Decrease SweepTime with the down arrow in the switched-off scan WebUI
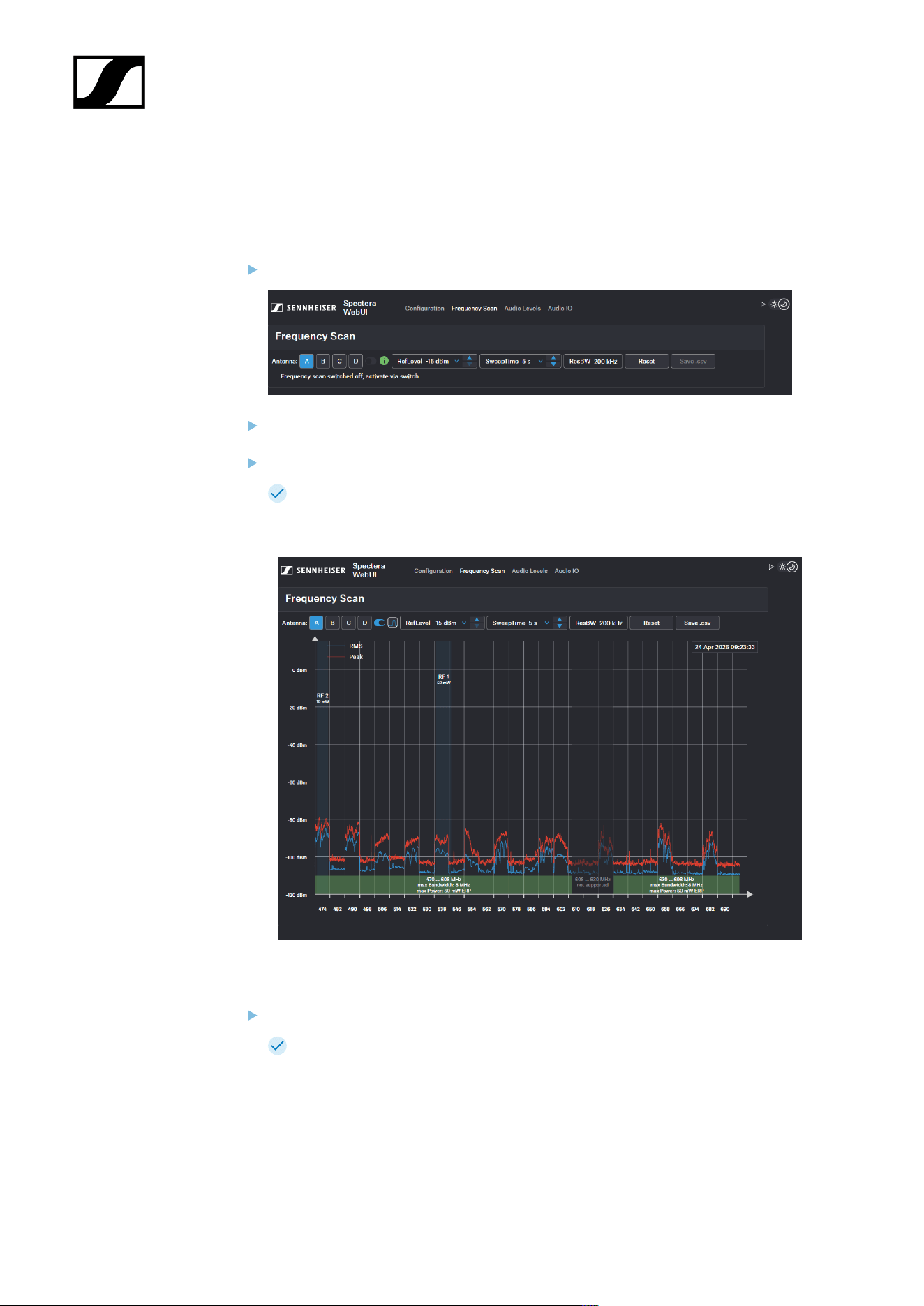Viewport: 924px width, 1306px height. 553,364
